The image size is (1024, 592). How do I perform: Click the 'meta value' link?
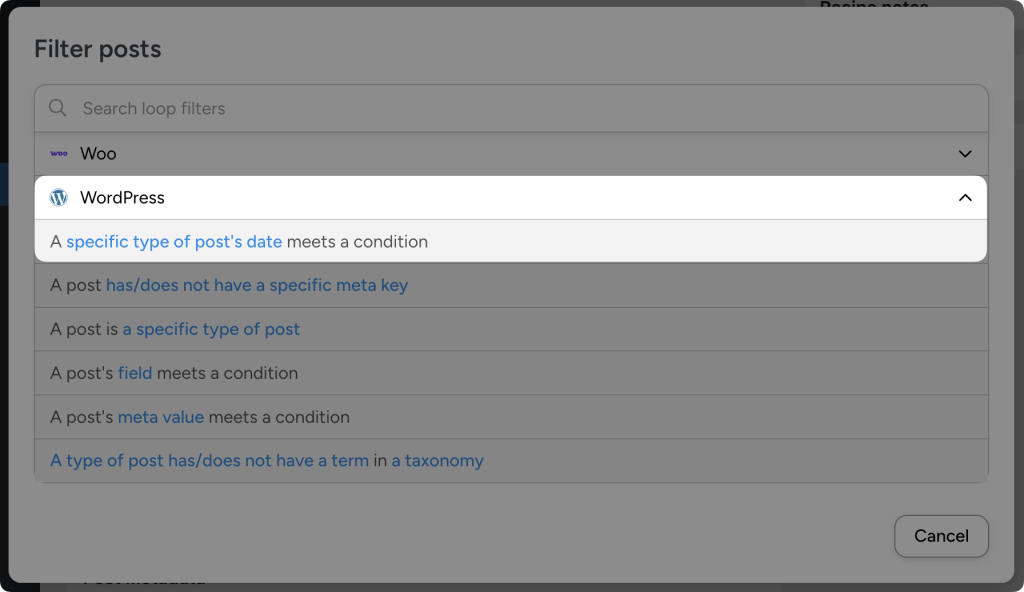[x=161, y=417]
